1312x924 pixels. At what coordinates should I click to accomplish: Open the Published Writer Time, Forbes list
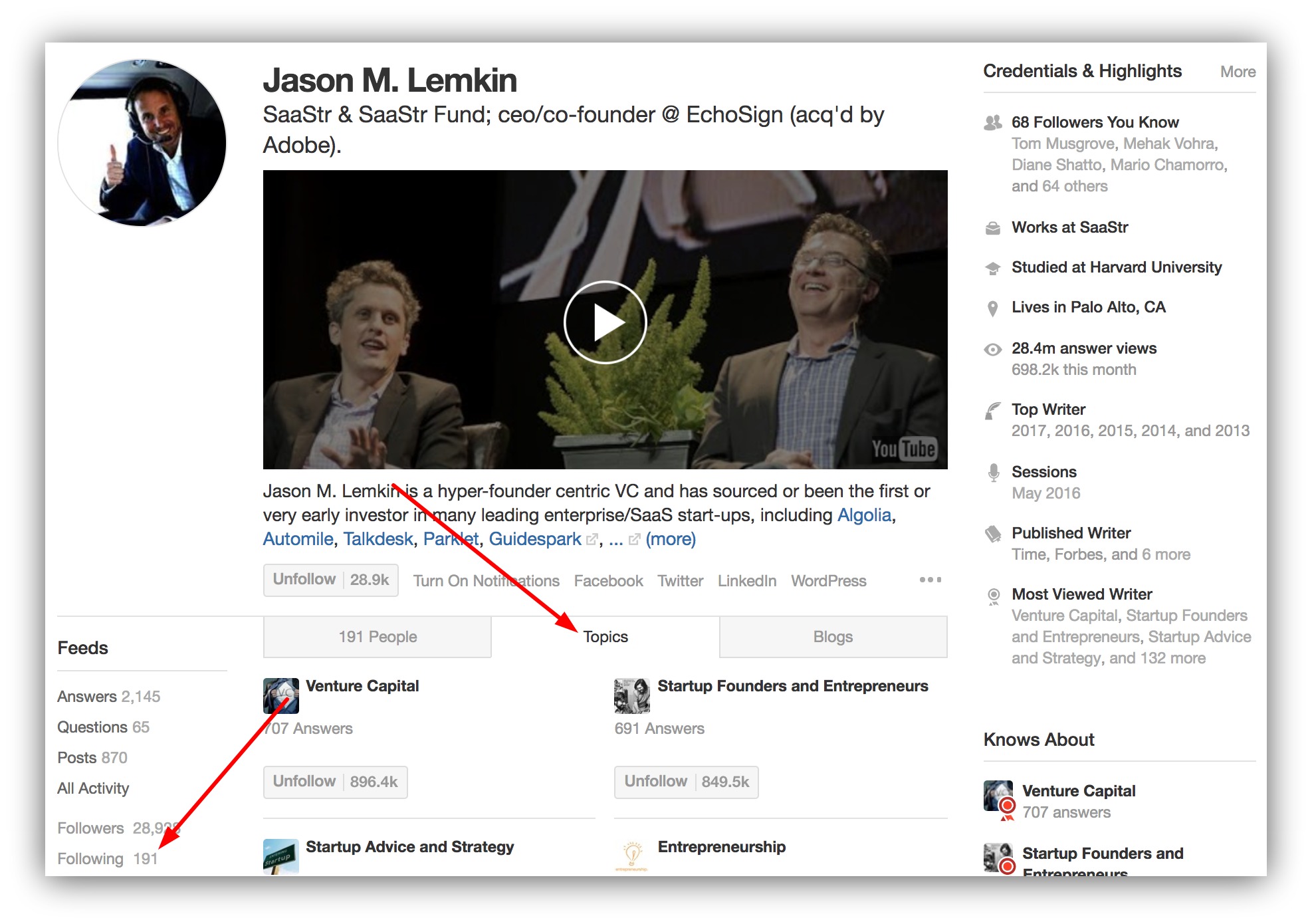(1101, 554)
